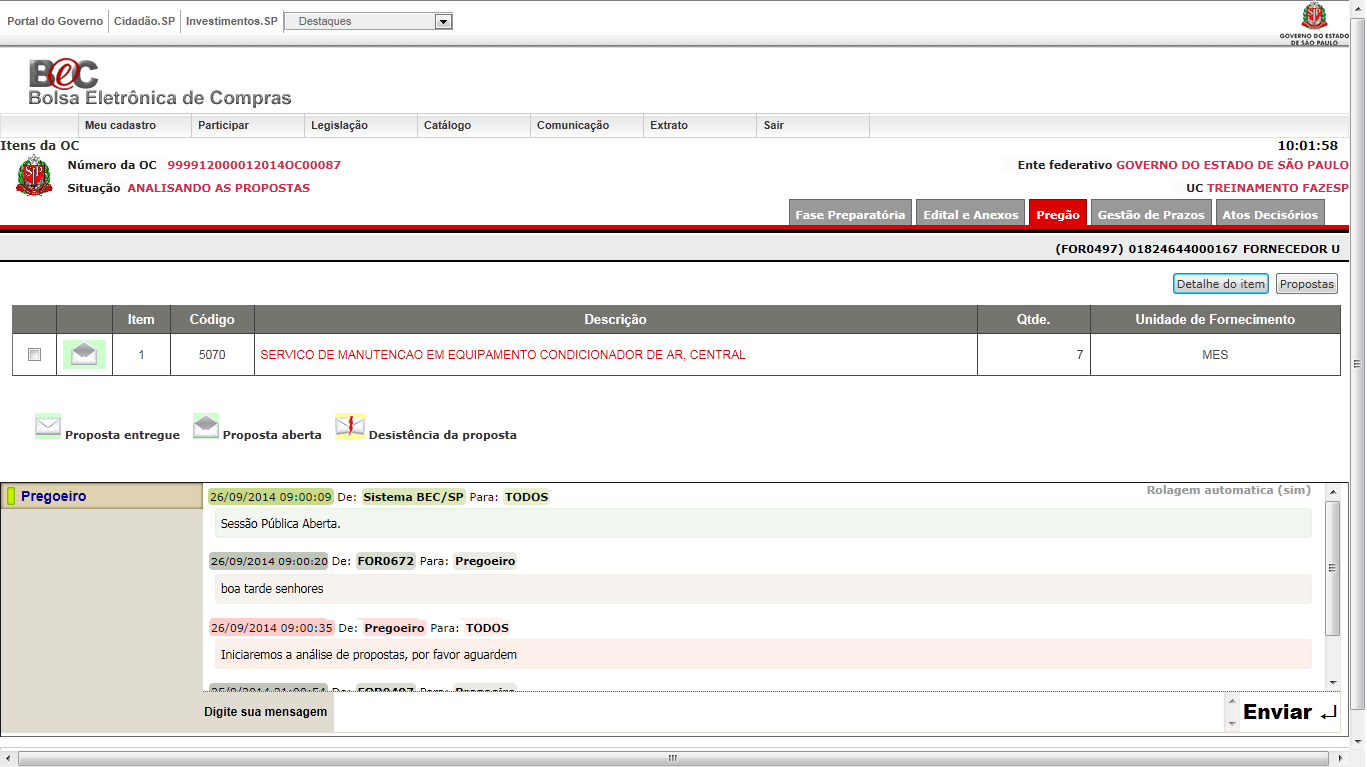The height and width of the screenshot is (767, 1367).
Task: Click the Código cell 5070
Action: tap(212, 355)
